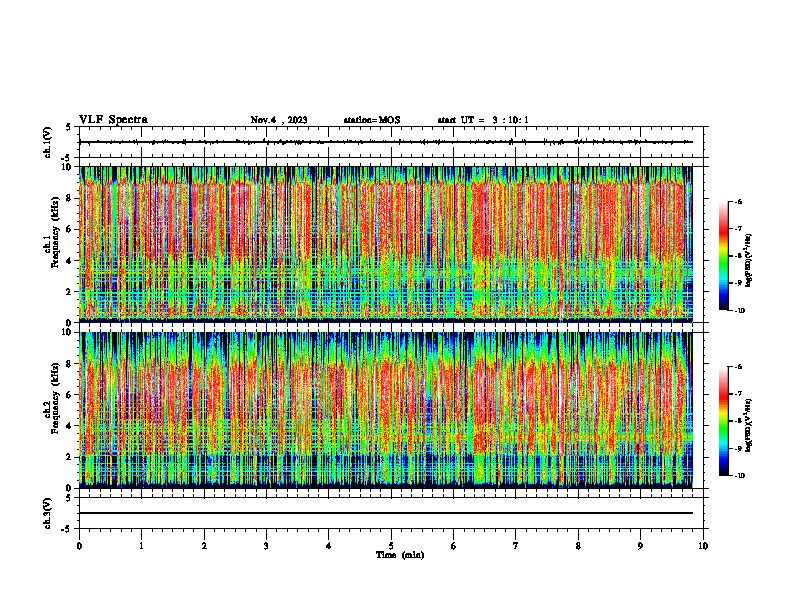This screenshot has height=612, width=792.
Task: Click the "-7" label on ch.2 colorbar
Action: 738,394
